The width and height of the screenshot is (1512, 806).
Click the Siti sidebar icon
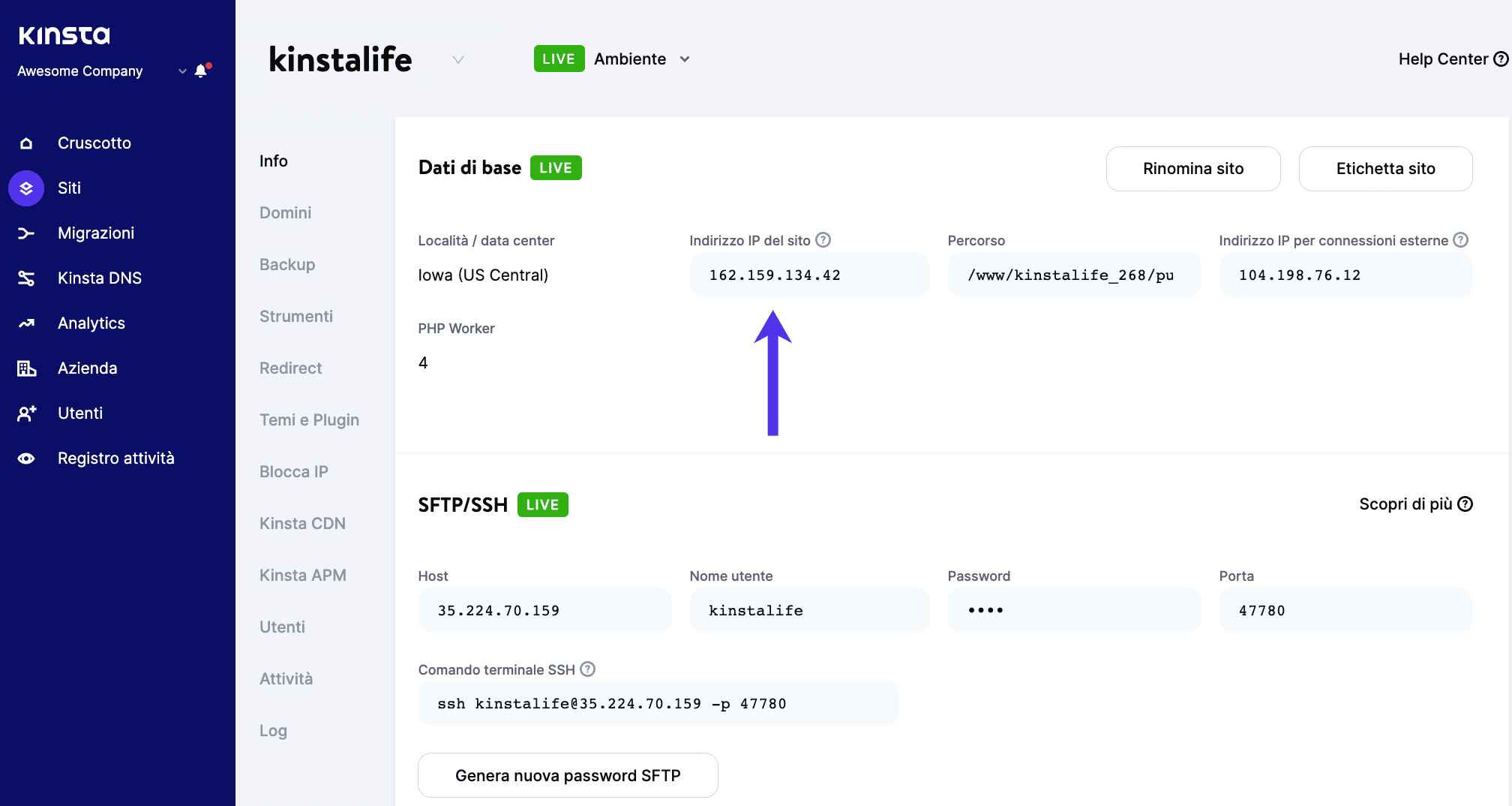pos(26,188)
